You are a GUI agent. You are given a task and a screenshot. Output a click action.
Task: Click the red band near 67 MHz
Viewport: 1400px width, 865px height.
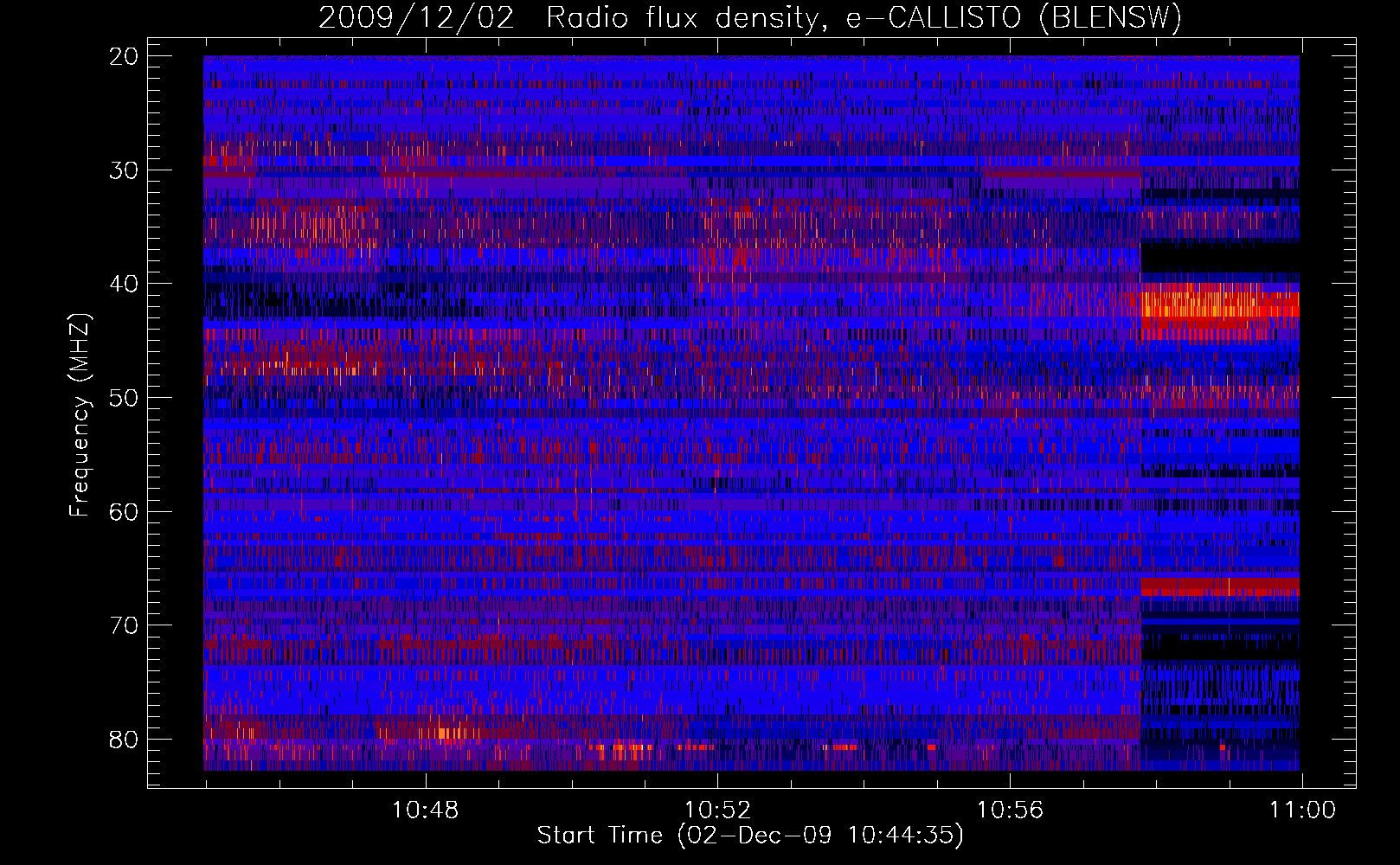click(1220, 586)
